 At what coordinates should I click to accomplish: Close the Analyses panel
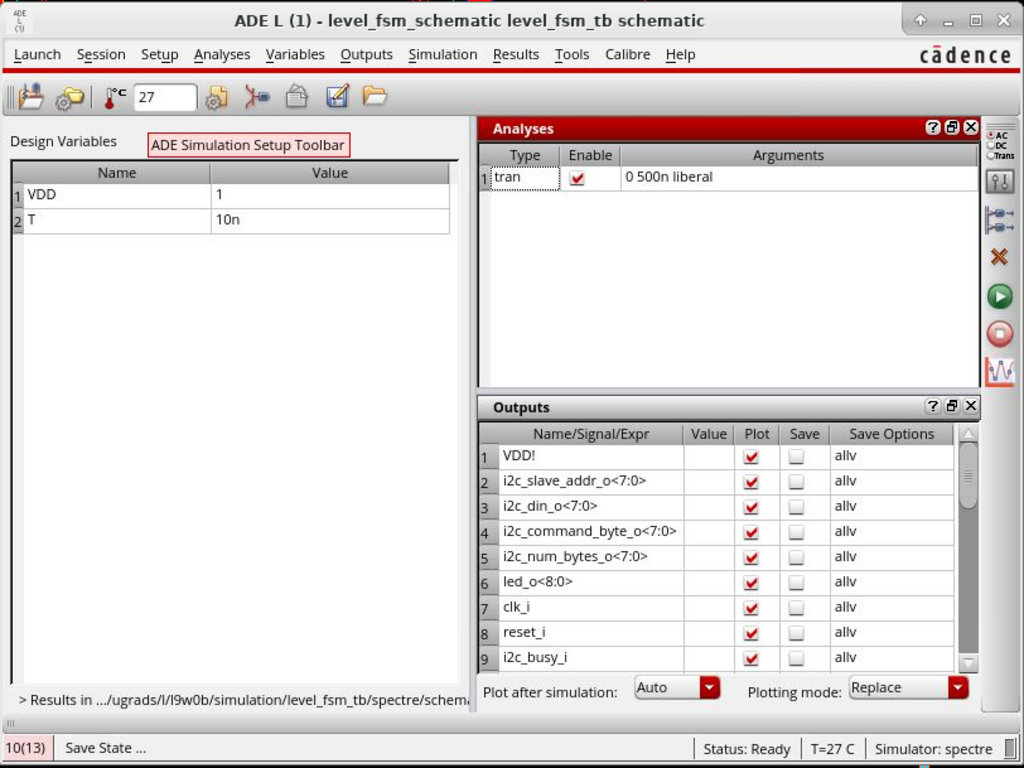970,127
